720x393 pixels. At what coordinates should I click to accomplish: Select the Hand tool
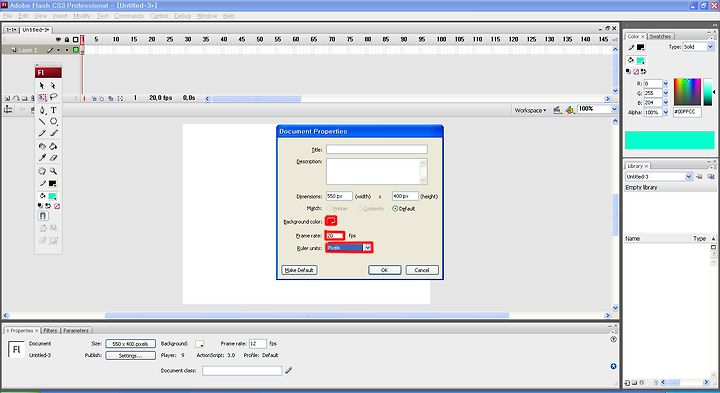[42, 171]
